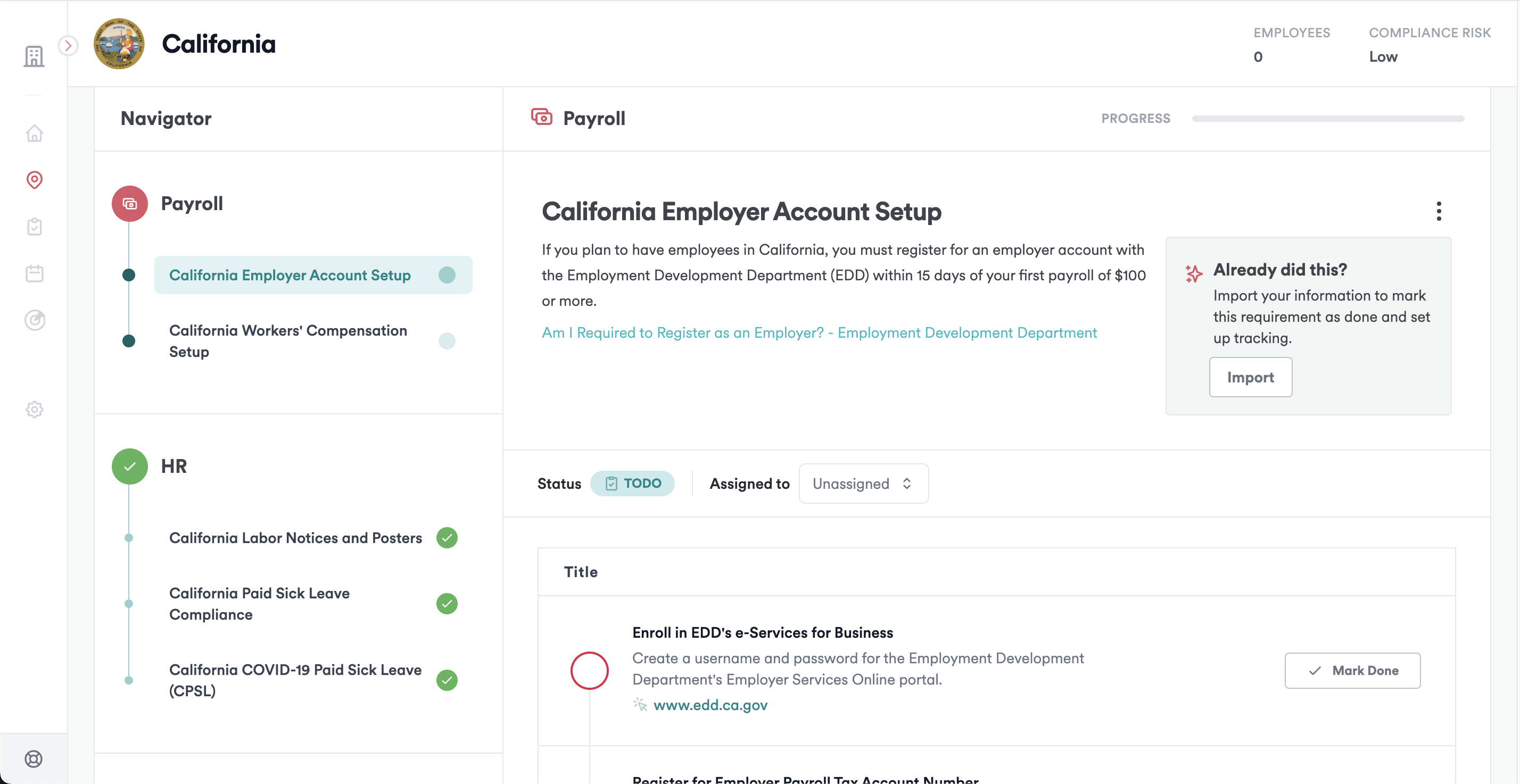This screenshot has height=784, width=1520.
Task: Click the Payroll progress bar
Action: [x=1328, y=119]
